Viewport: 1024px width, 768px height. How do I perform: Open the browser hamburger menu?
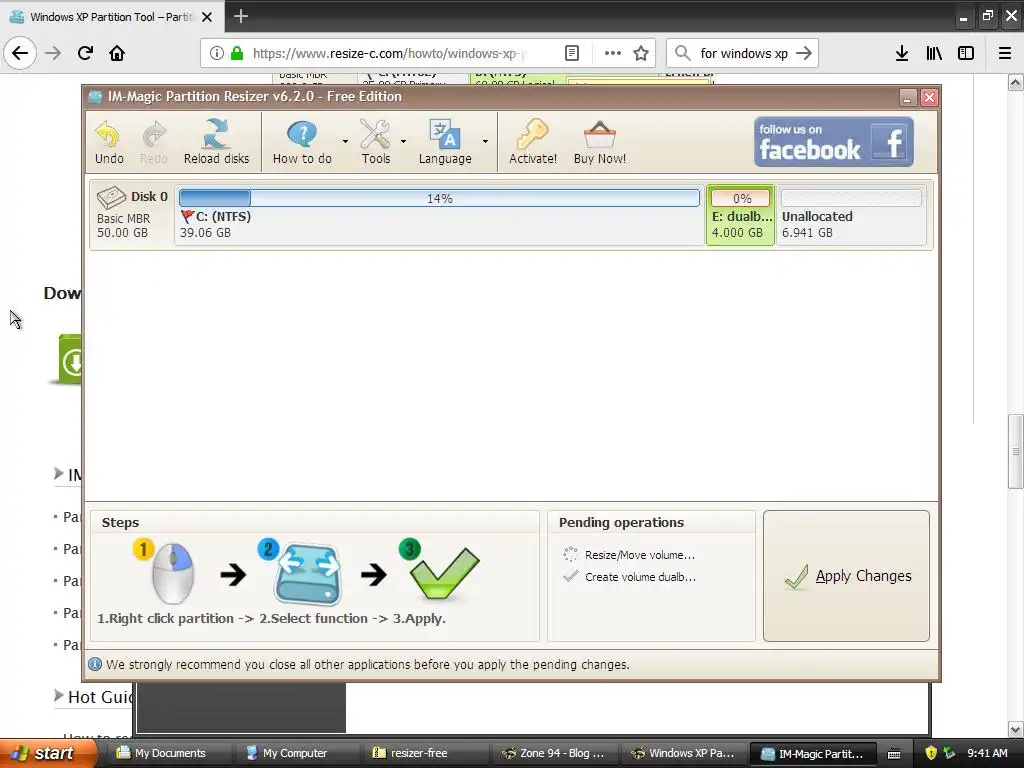click(x=1004, y=54)
